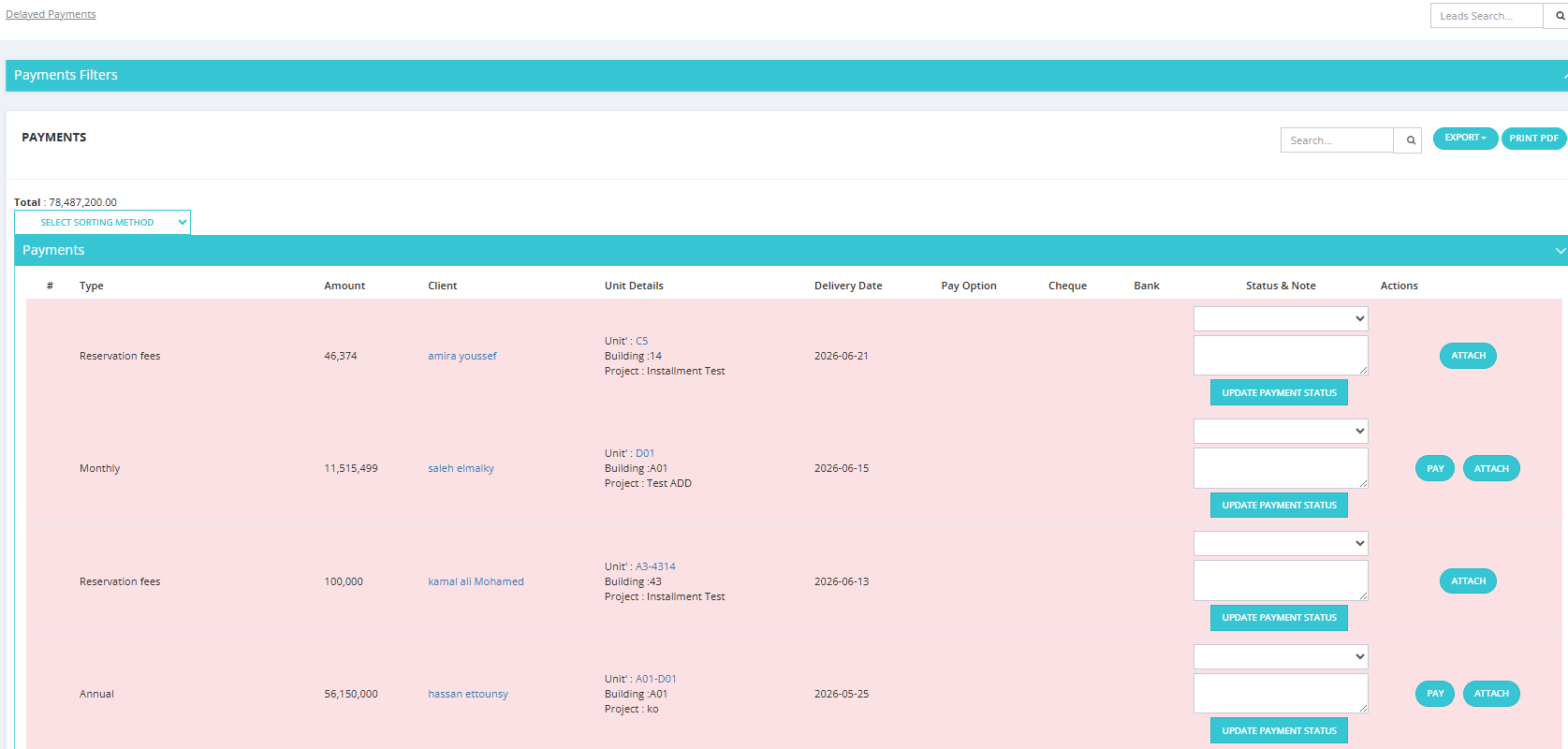Click the Status & Note column header
Viewport: 1568px width, 749px height.
[x=1281, y=286]
